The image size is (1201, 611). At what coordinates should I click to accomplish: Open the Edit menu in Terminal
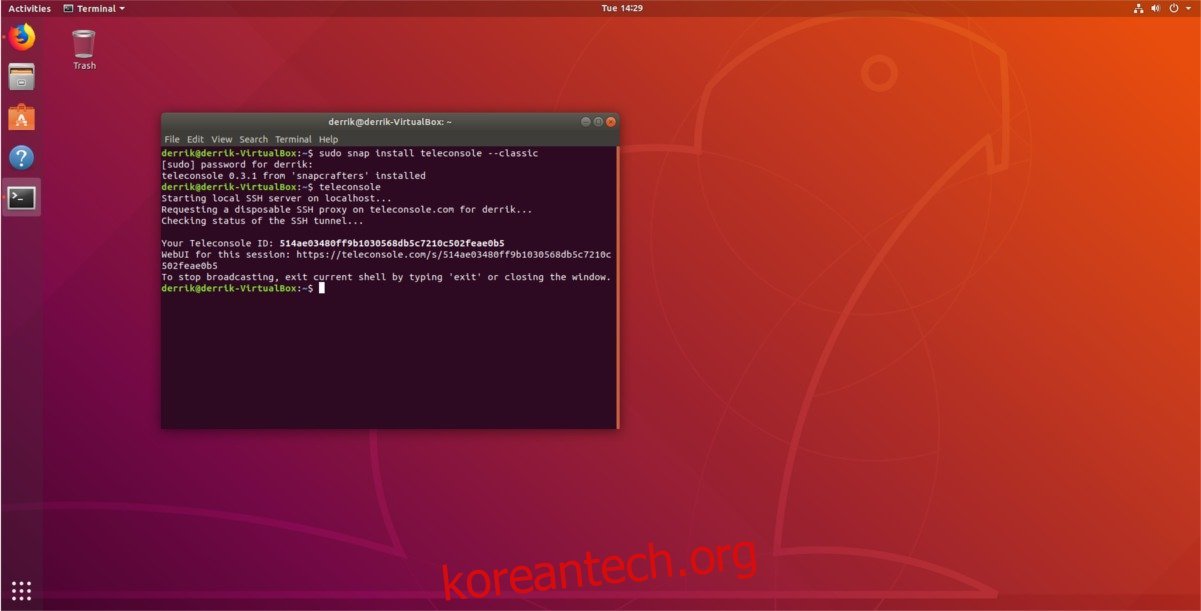pos(194,139)
